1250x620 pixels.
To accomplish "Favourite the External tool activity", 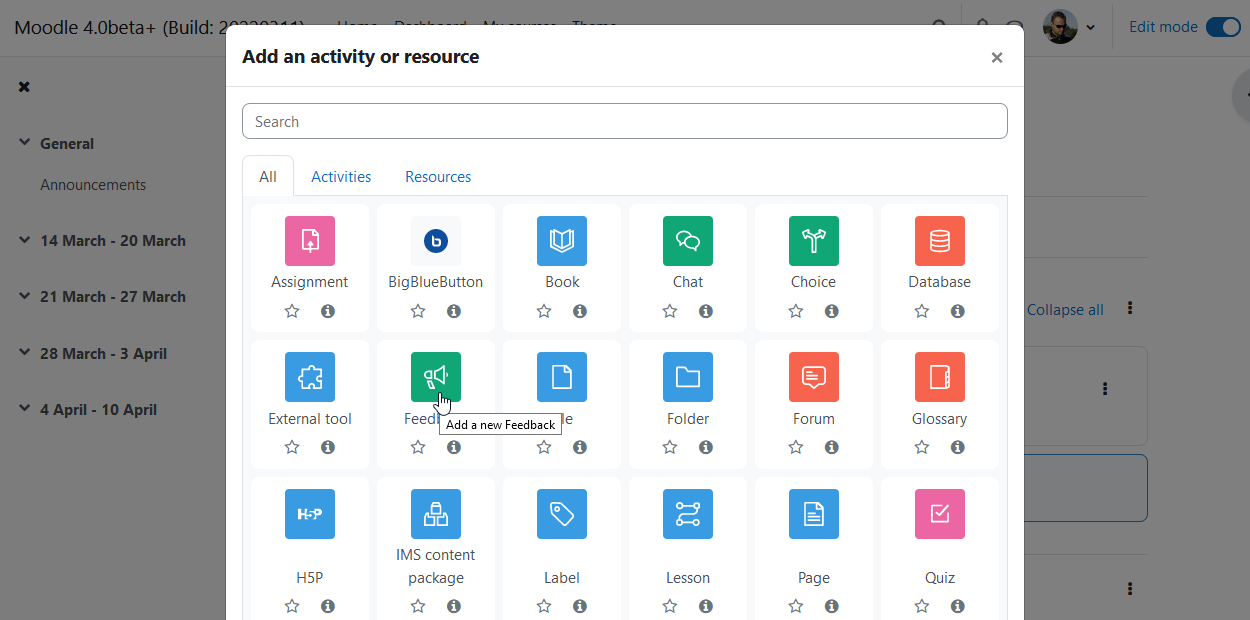I will 292,447.
